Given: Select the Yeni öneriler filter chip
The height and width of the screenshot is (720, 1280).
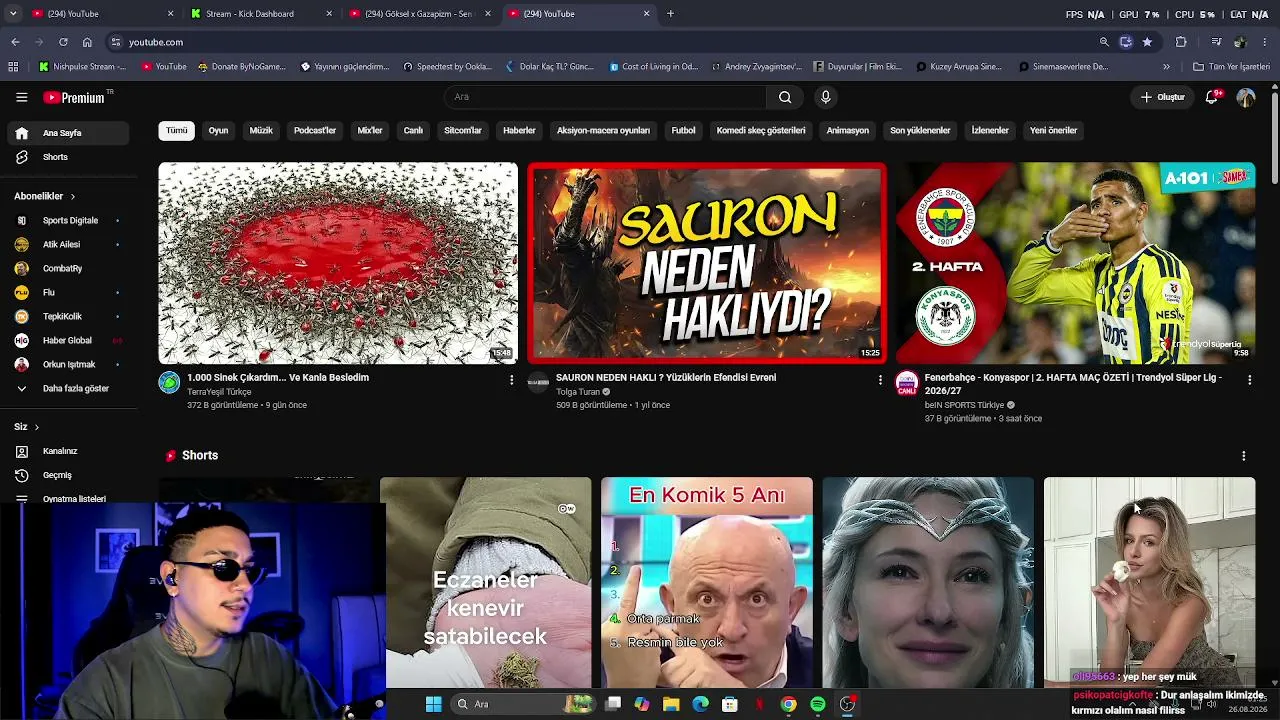Looking at the screenshot, I should [x=1054, y=131].
